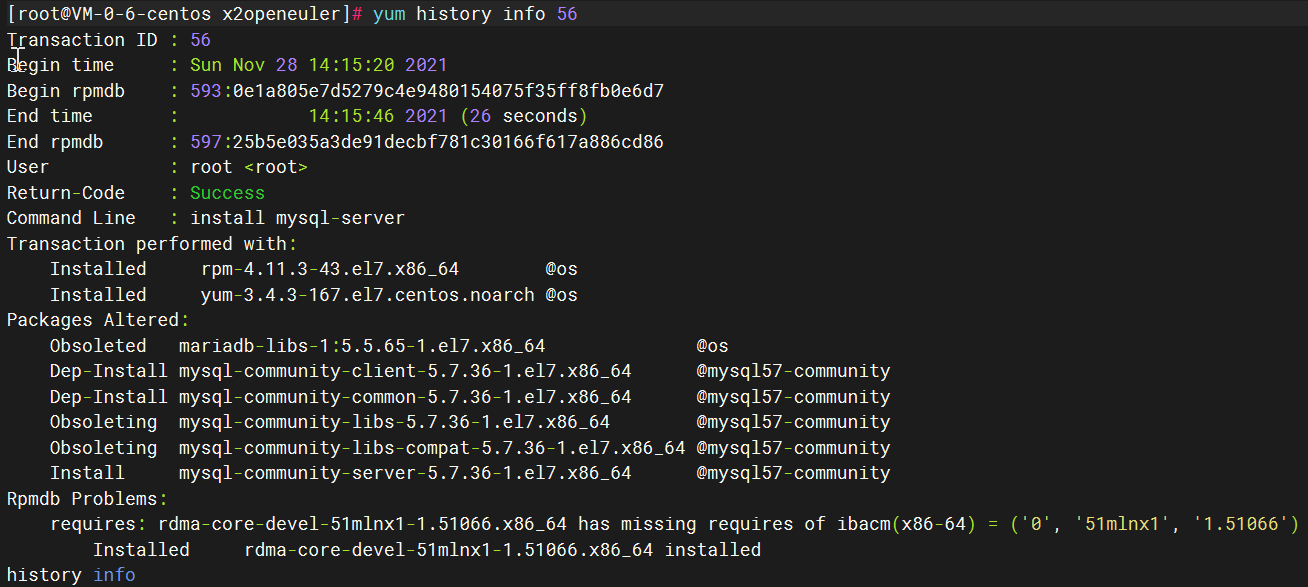
Task: Click the yum history info 56 command
Action: [x=474, y=14]
